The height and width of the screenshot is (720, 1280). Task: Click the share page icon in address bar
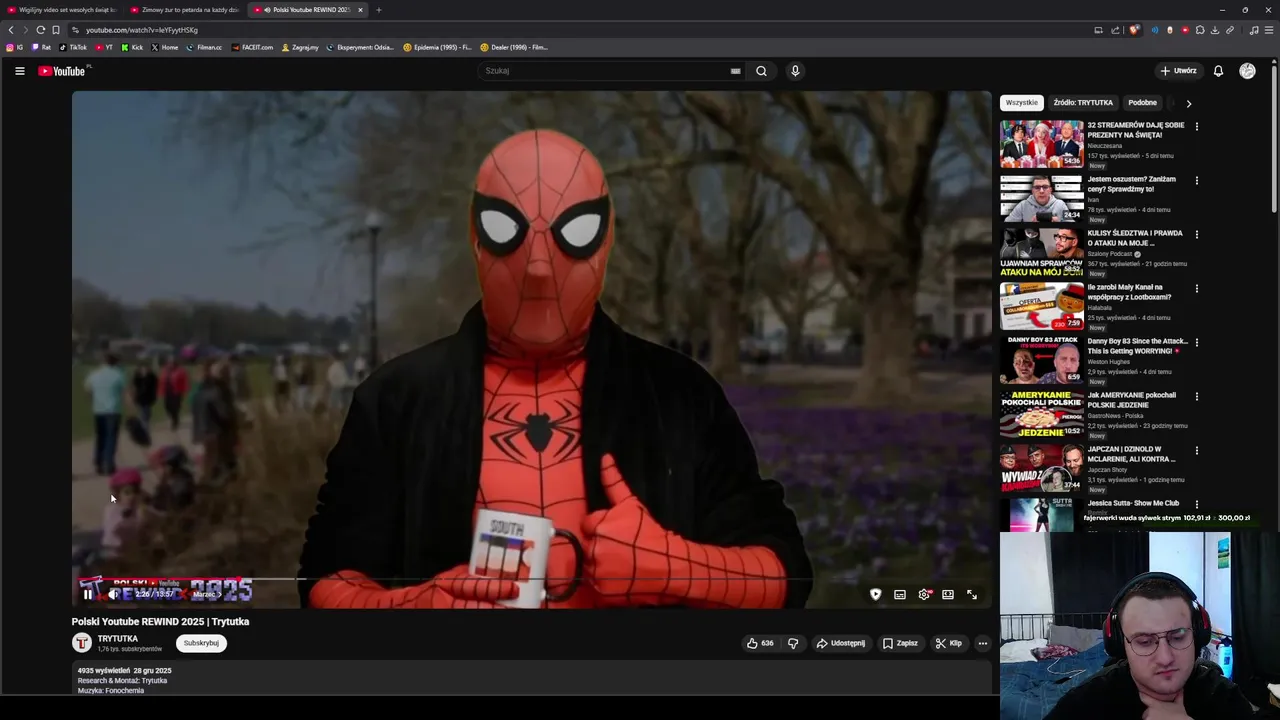[x=1115, y=30]
